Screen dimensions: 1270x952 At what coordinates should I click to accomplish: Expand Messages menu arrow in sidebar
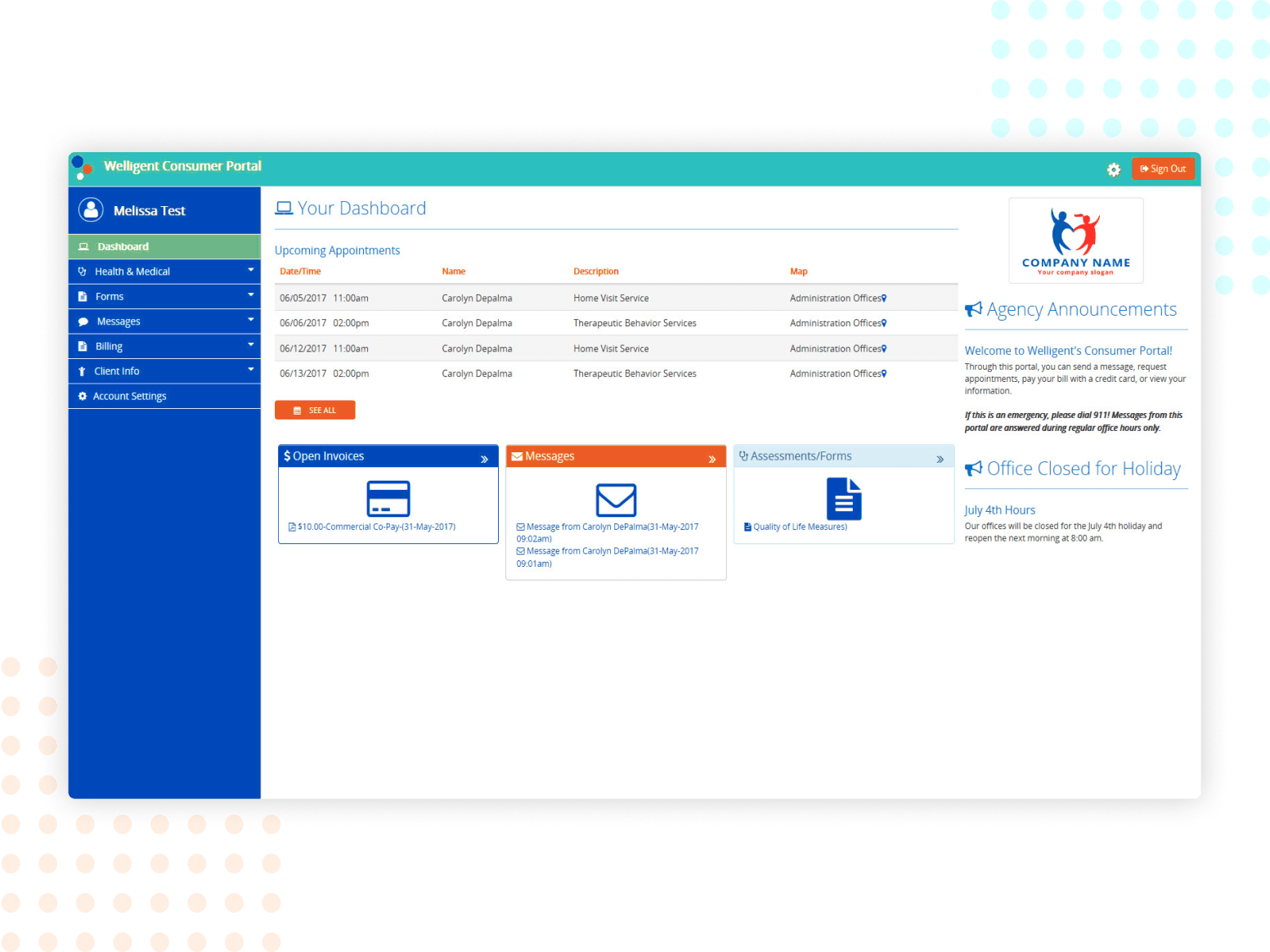(251, 320)
